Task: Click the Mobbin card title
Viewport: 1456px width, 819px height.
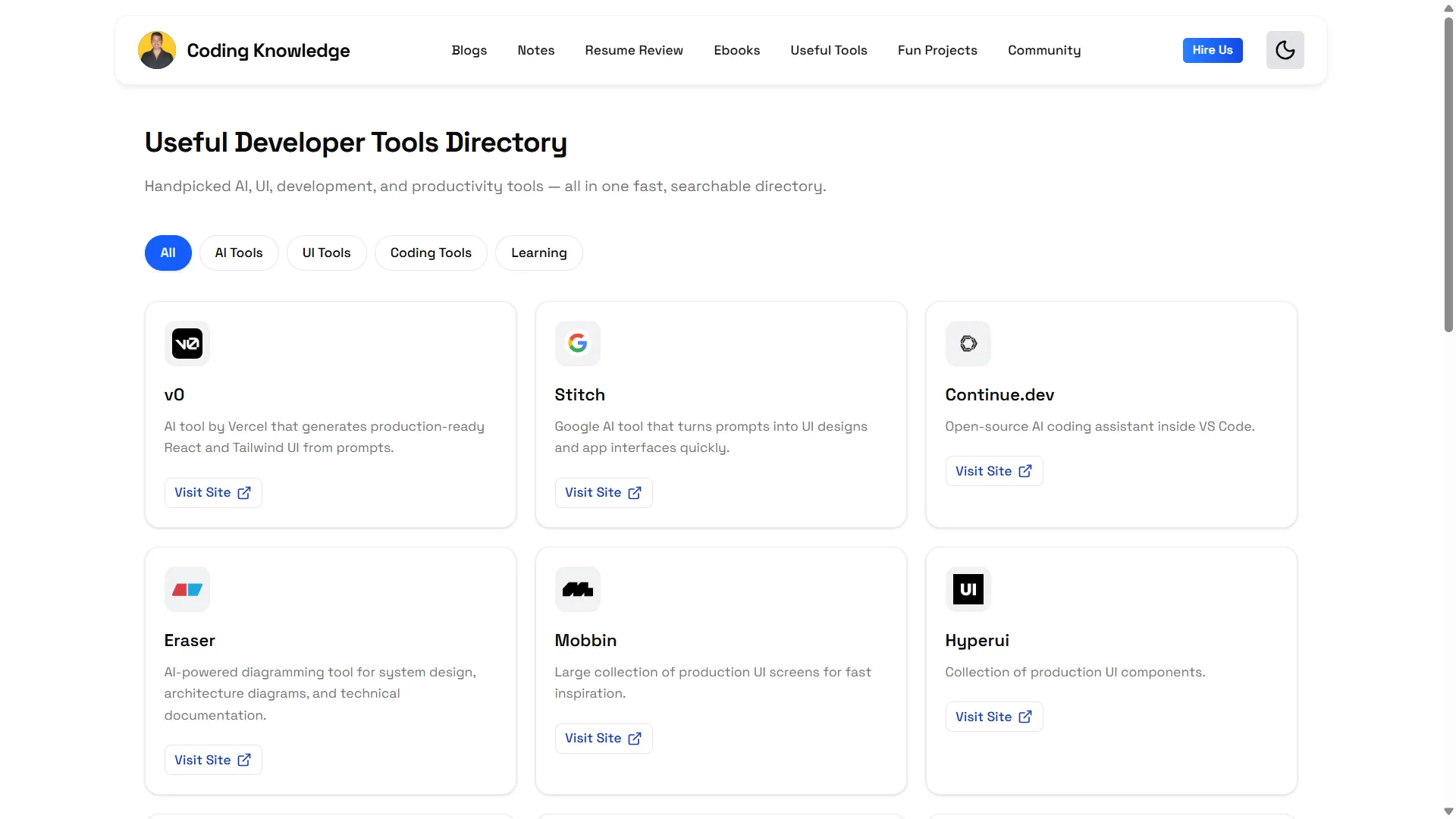Action: tap(585, 640)
